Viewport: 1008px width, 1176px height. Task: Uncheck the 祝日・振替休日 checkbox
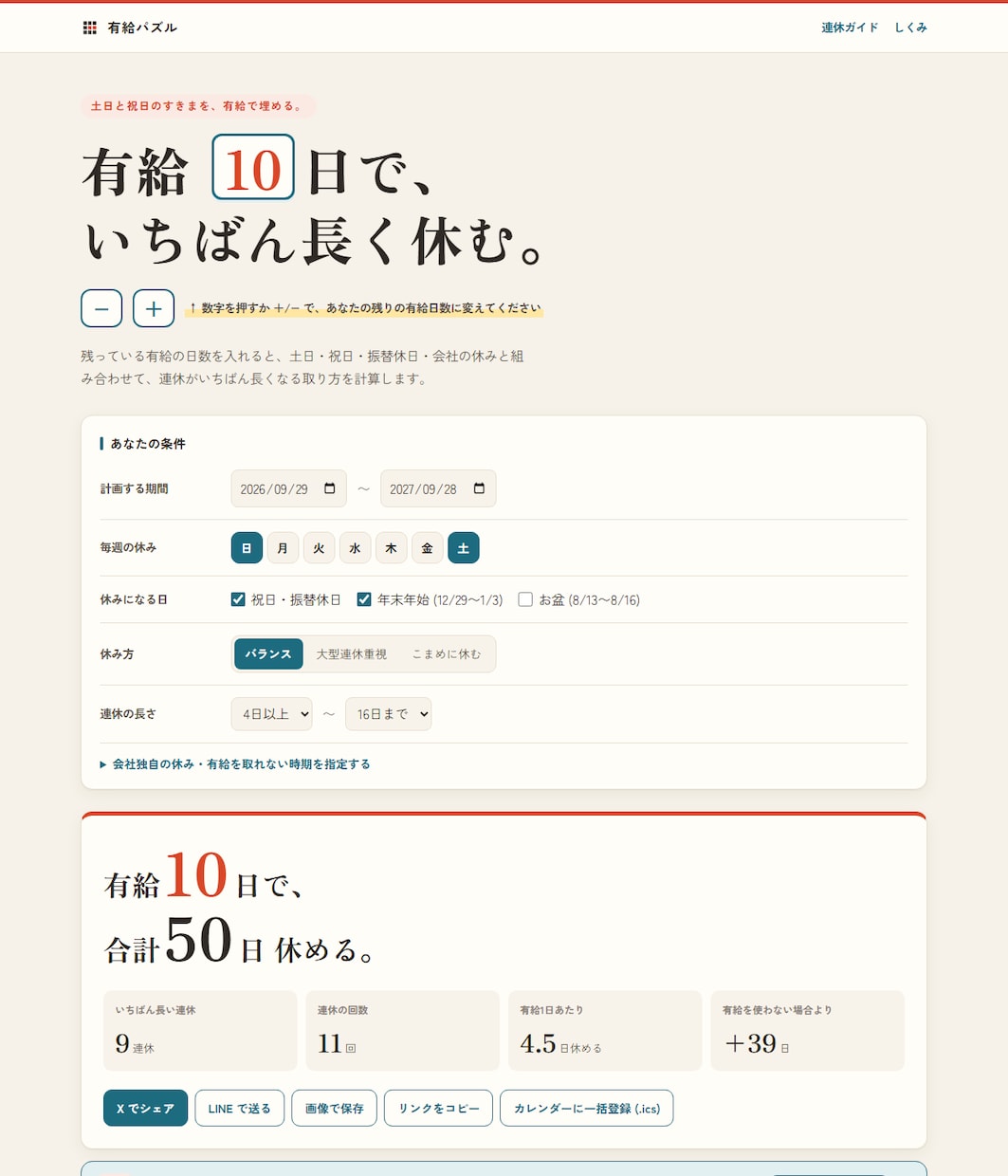tap(238, 599)
